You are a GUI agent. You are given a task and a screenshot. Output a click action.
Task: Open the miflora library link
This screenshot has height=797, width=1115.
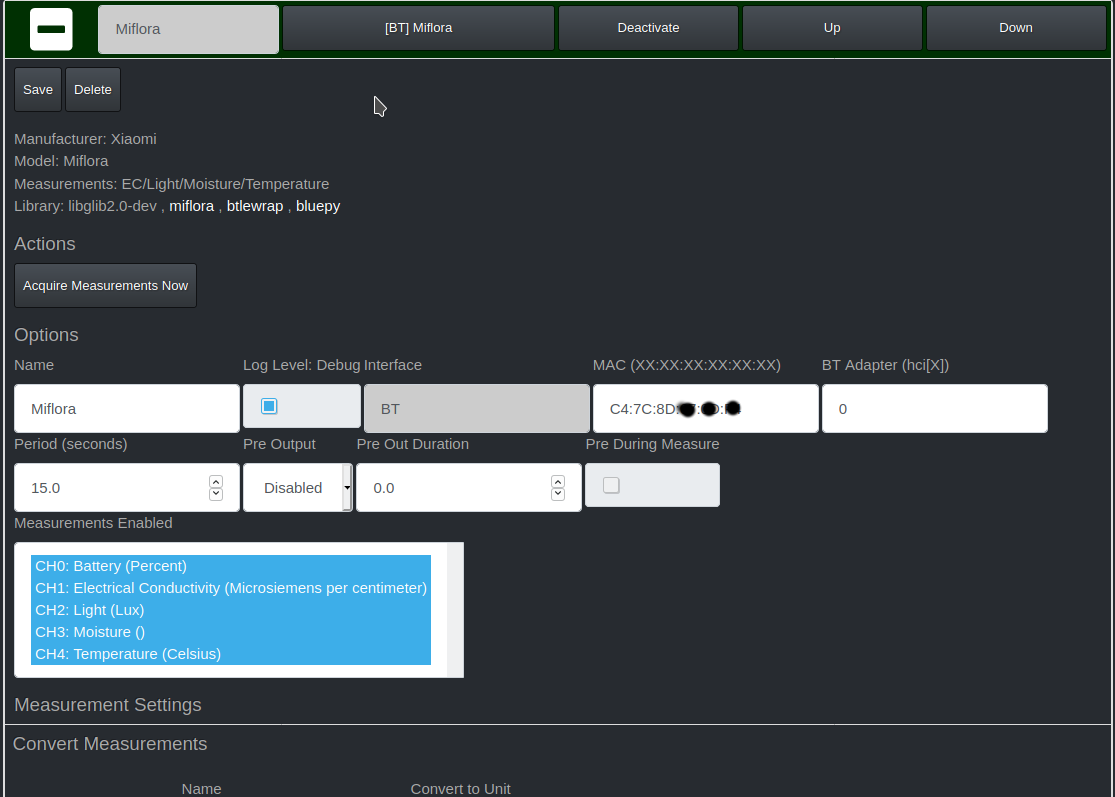(x=191, y=206)
